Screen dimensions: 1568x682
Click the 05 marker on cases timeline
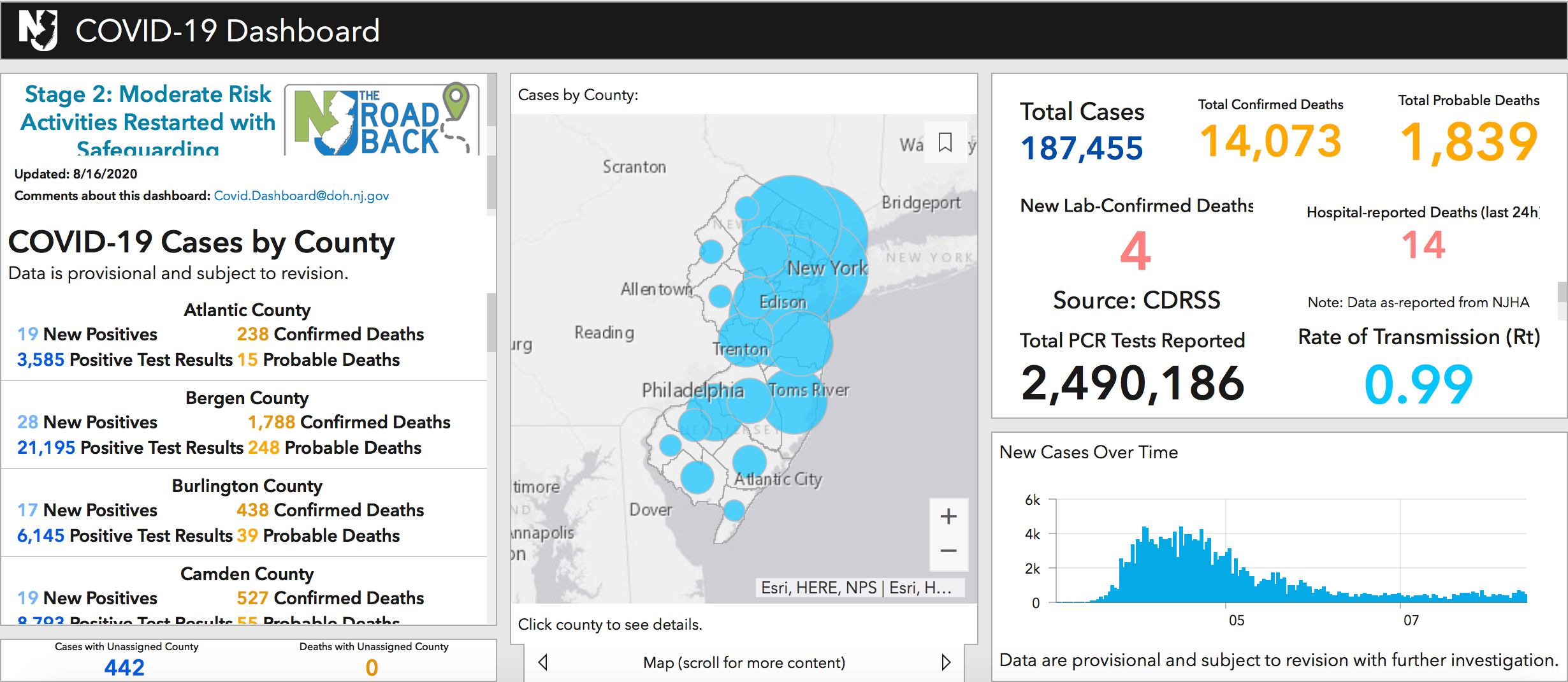point(1237,620)
